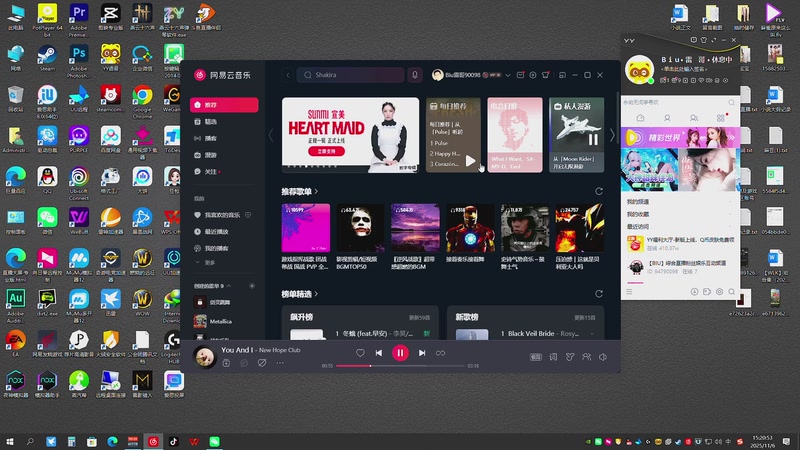Switch NetEase Music to mini mode
The height and width of the screenshot is (450, 800).
tap(562, 75)
